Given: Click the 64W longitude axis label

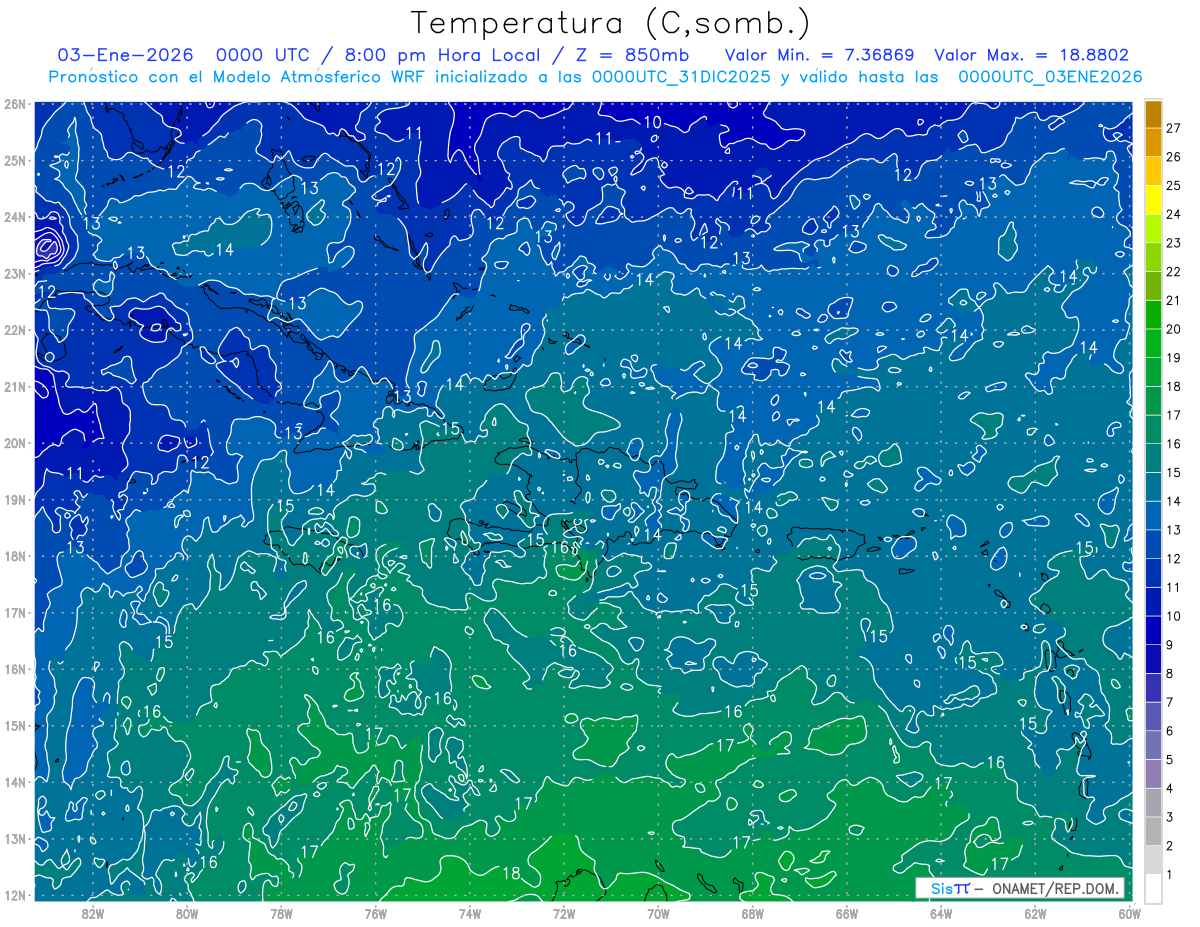Looking at the screenshot, I should pos(940,912).
